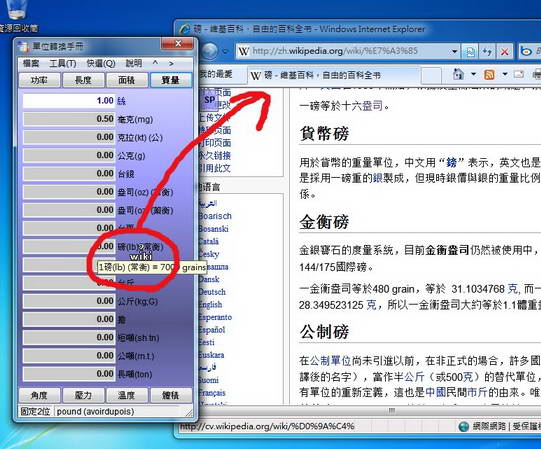Refresh the Wikipedia page in IE
Screen dimensions: 541x449
click(487, 52)
